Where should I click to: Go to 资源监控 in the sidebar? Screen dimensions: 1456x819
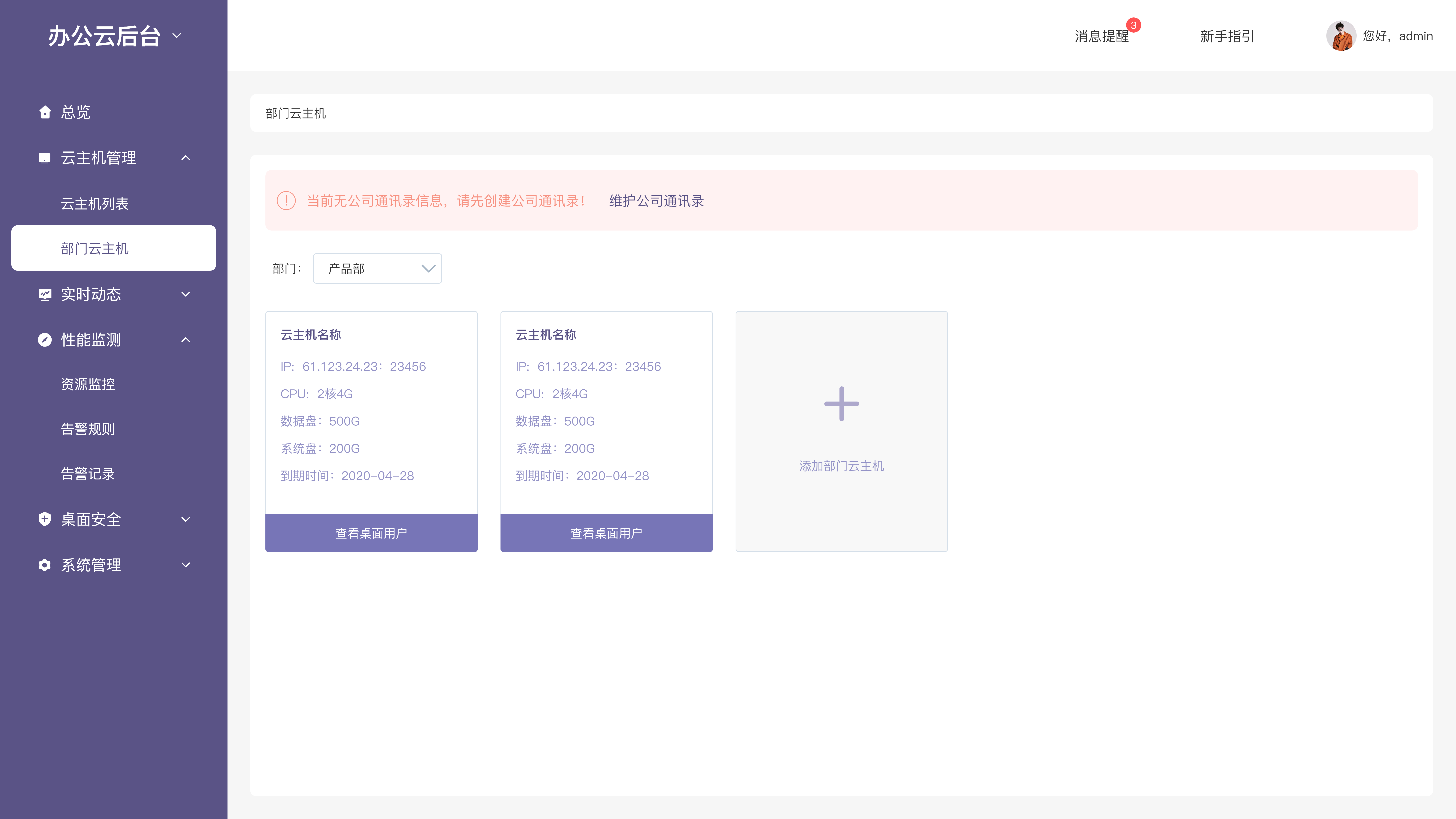[88, 384]
